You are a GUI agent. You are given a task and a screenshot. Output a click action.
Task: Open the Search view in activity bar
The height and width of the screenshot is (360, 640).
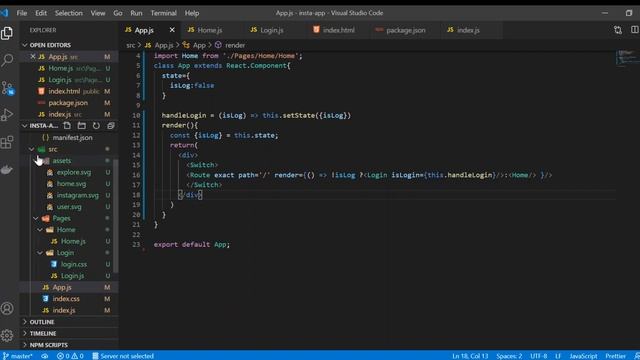pos(7,60)
